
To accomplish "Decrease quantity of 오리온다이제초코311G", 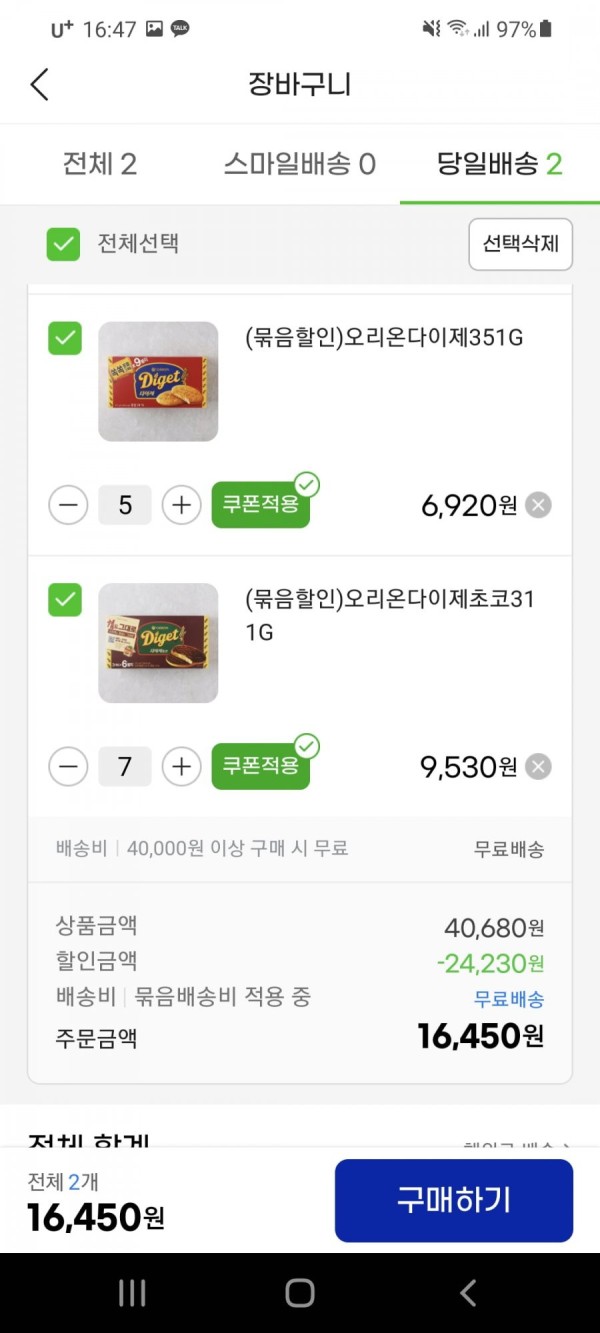I will [x=68, y=767].
